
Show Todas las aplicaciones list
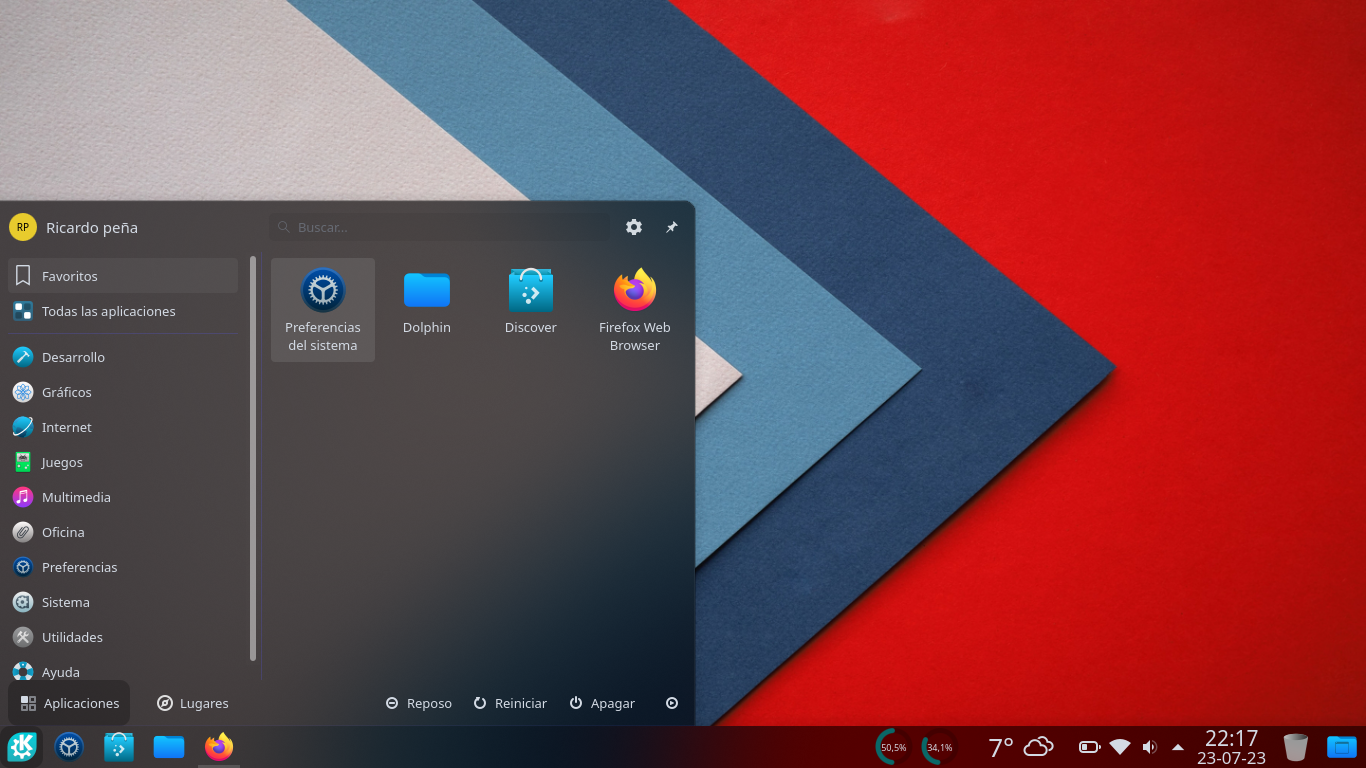108,311
